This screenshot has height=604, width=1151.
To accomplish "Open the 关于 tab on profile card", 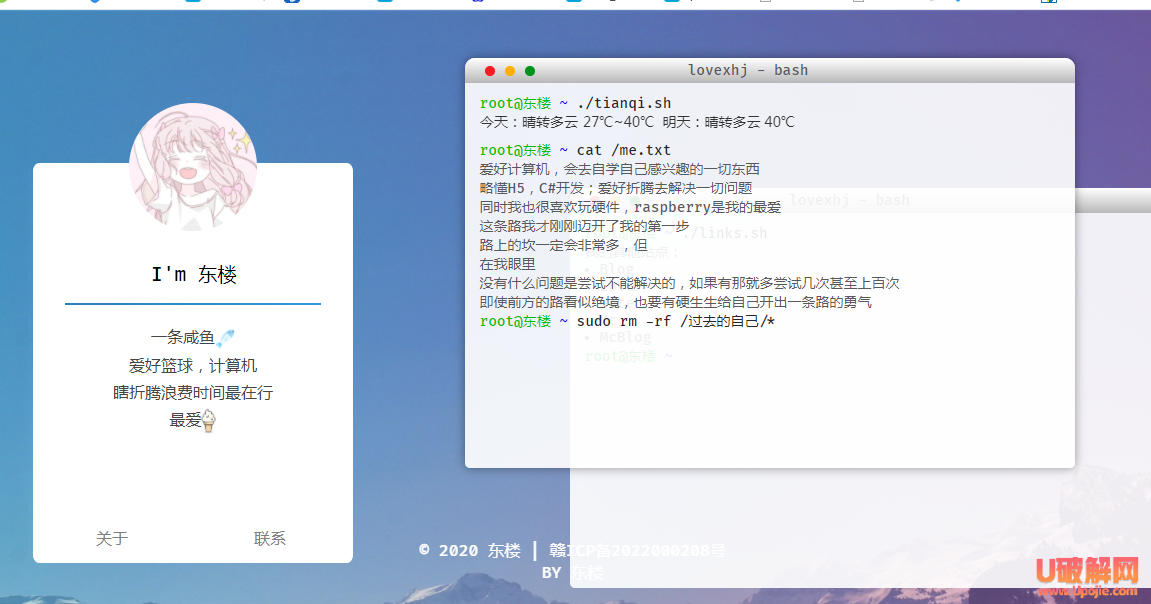I will [x=112, y=538].
